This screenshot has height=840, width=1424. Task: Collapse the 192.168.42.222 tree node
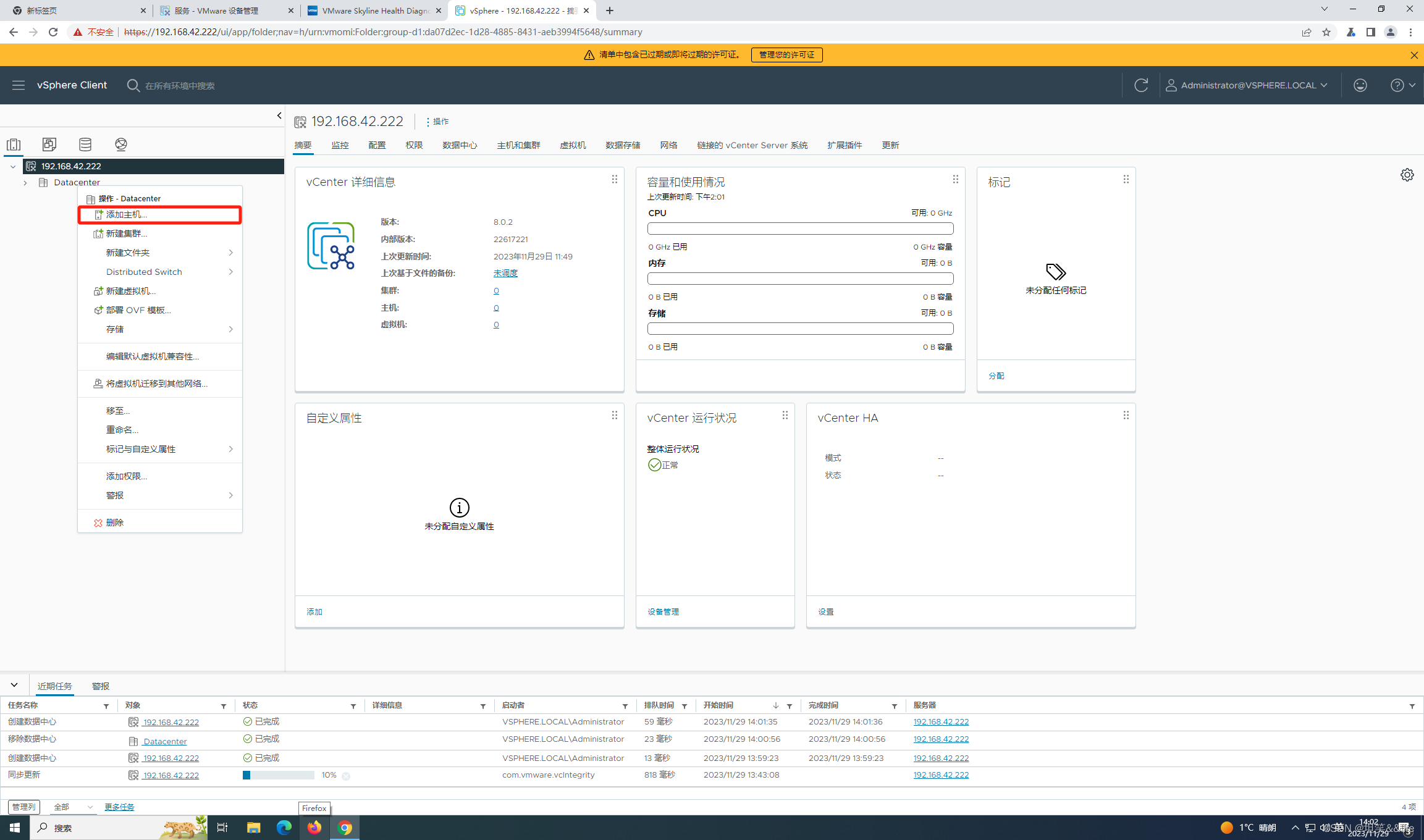click(x=13, y=166)
